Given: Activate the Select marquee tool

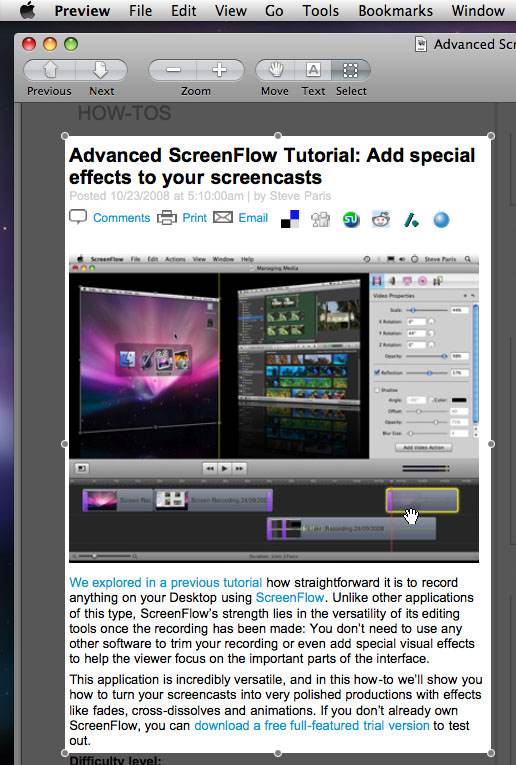Looking at the screenshot, I should (350, 70).
